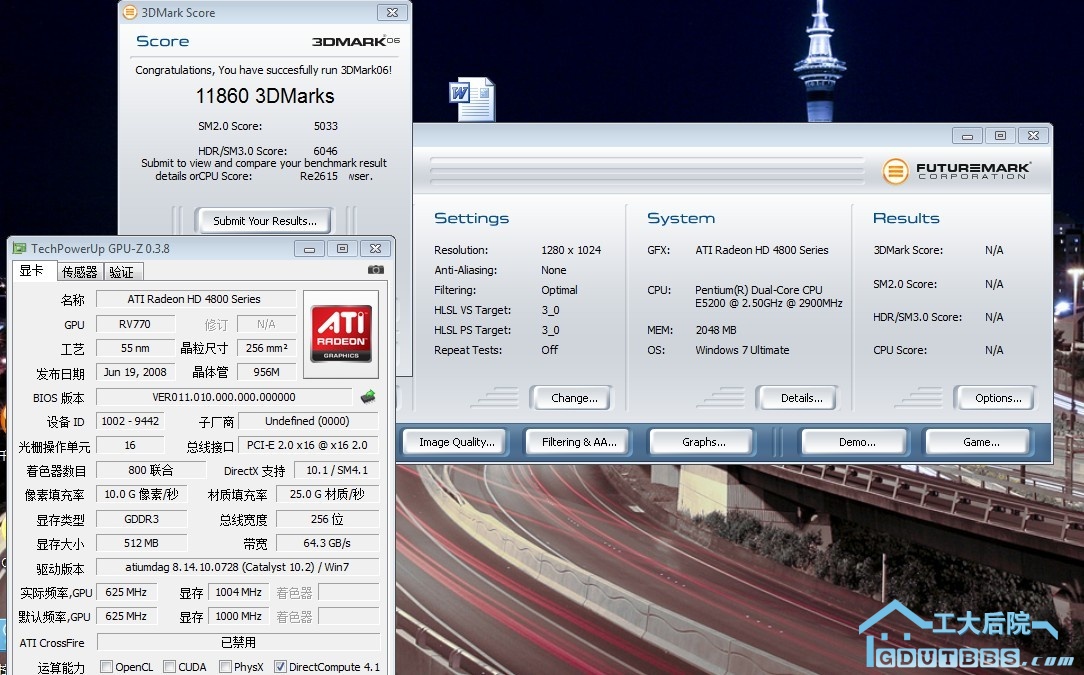The width and height of the screenshot is (1084, 675).
Task: Open Image Quality... in 3DMark06
Action: [x=456, y=442]
